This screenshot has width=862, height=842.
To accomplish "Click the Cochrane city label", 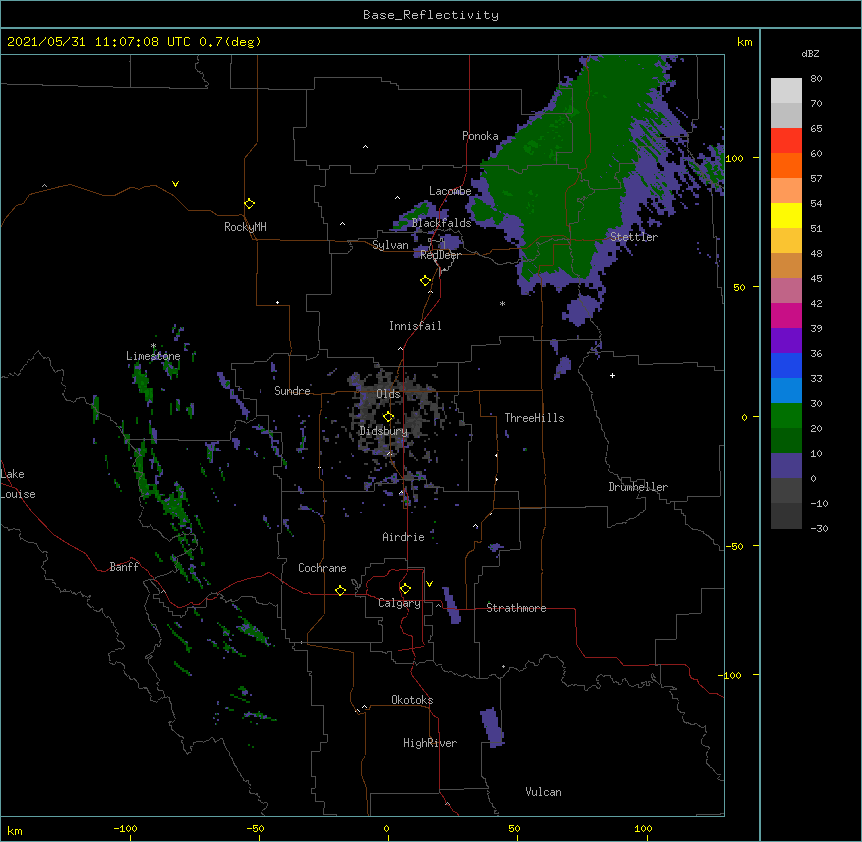I will (x=322, y=568).
